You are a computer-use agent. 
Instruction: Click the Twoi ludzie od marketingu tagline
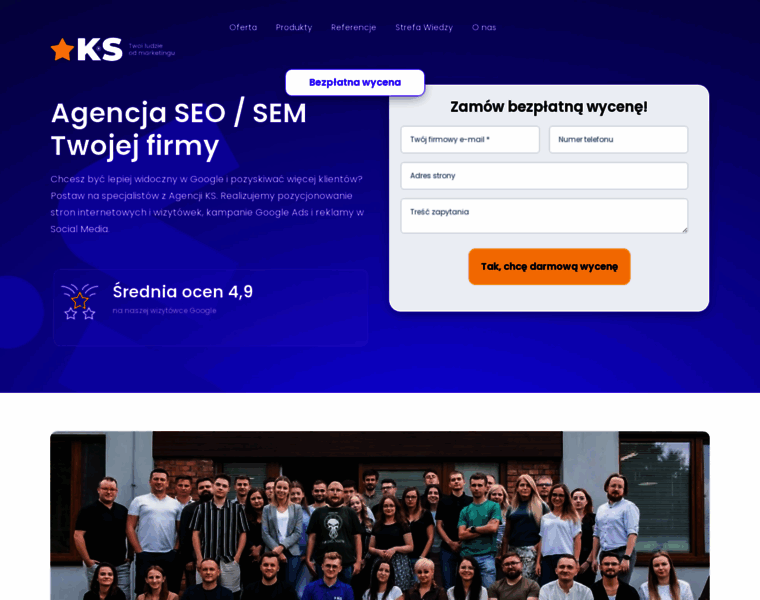[152, 49]
